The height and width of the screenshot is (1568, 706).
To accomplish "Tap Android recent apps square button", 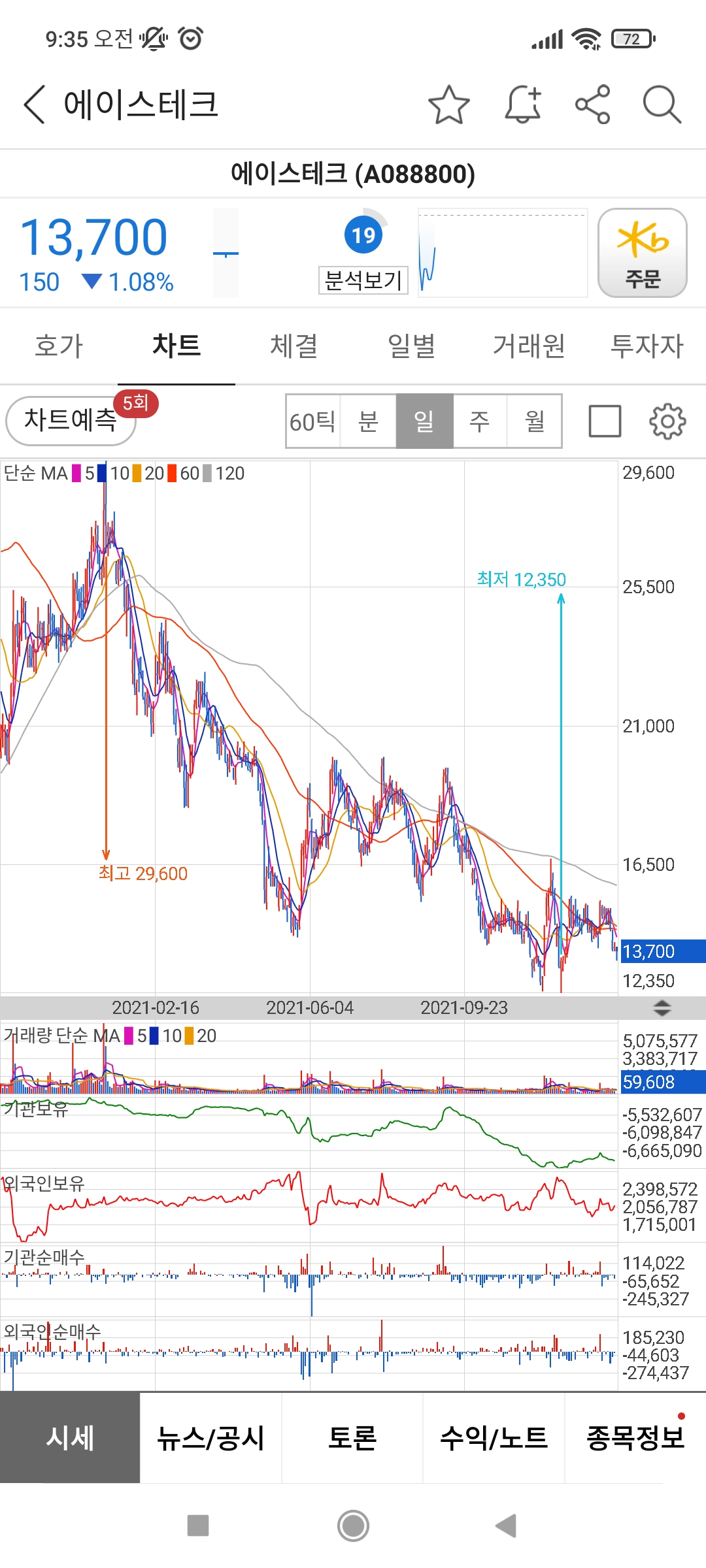I will [x=198, y=1526].
